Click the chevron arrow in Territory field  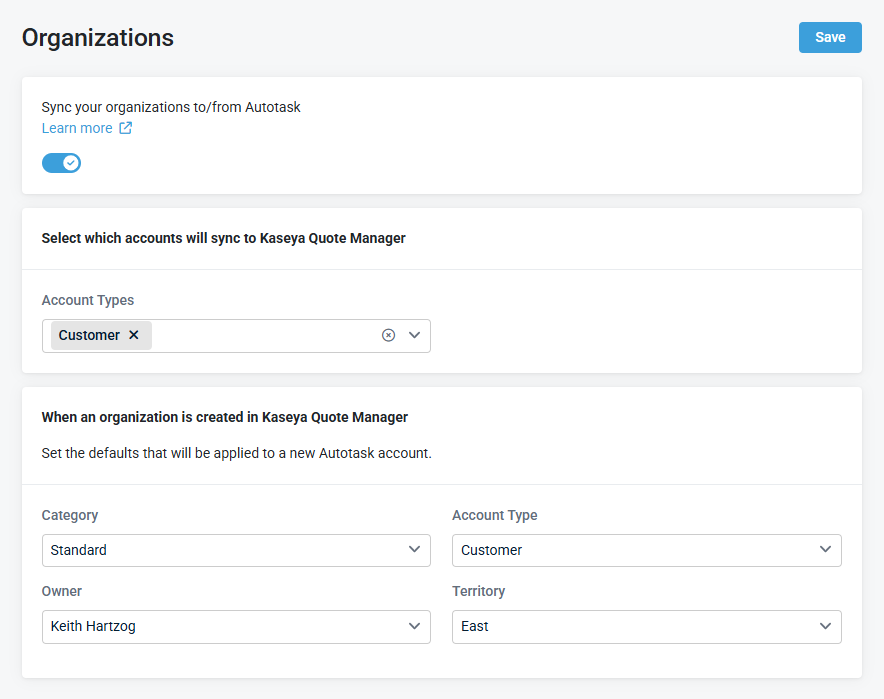click(x=825, y=626)
